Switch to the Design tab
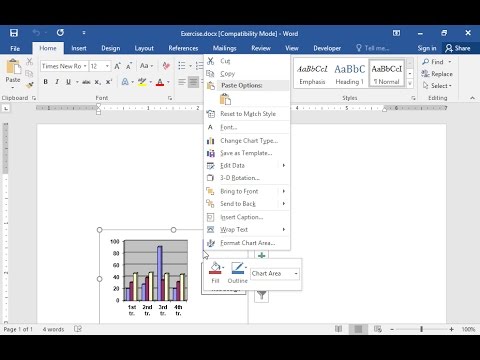Viewport: 480px width, 360px height. pyautogui.click(x=111, y=48)
